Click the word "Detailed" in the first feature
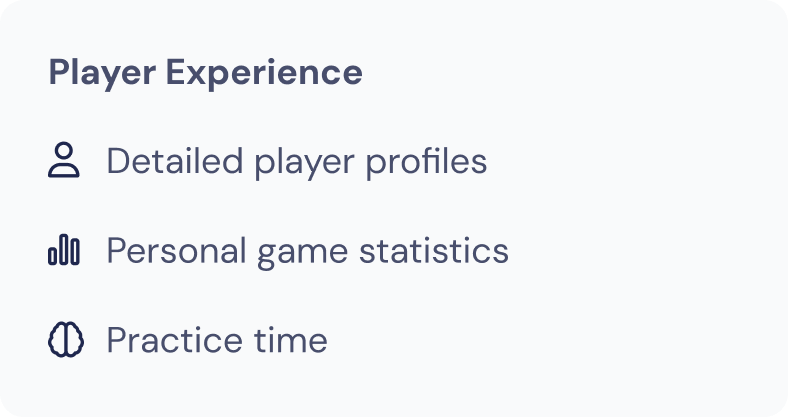The height and width of the screenshot is (417, 788). [x=175, y=161]
